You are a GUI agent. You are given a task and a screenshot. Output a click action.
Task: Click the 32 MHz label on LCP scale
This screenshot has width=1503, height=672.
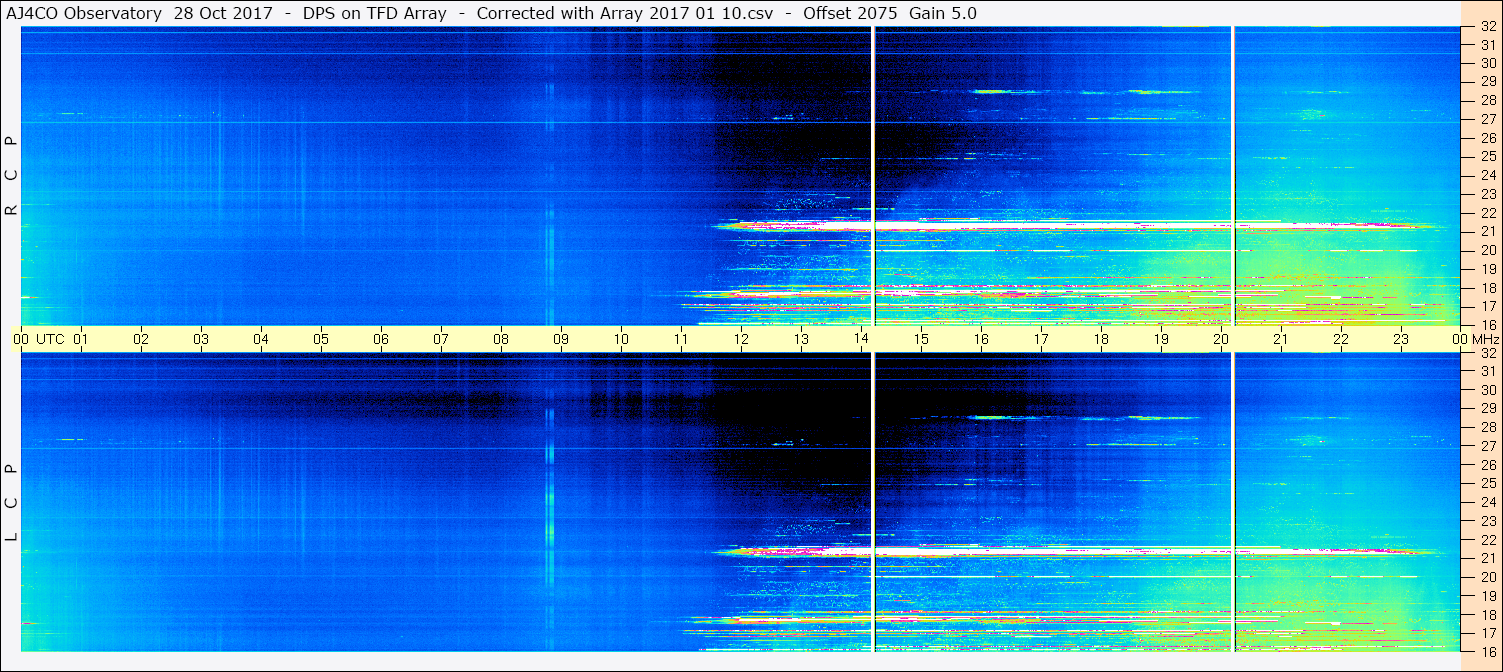(x=1488, y=353)
